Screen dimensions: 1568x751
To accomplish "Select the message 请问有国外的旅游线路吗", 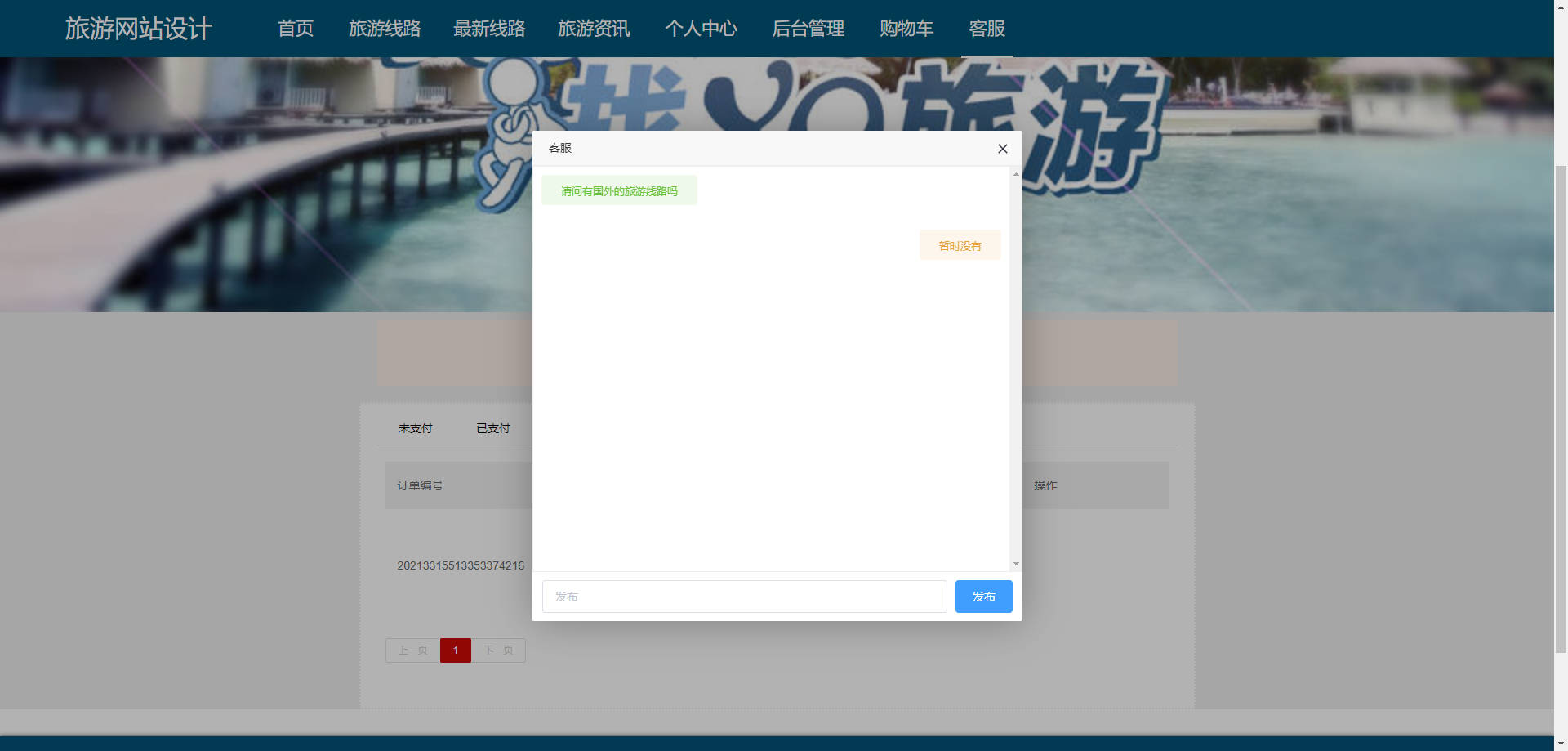I will 619,190.
